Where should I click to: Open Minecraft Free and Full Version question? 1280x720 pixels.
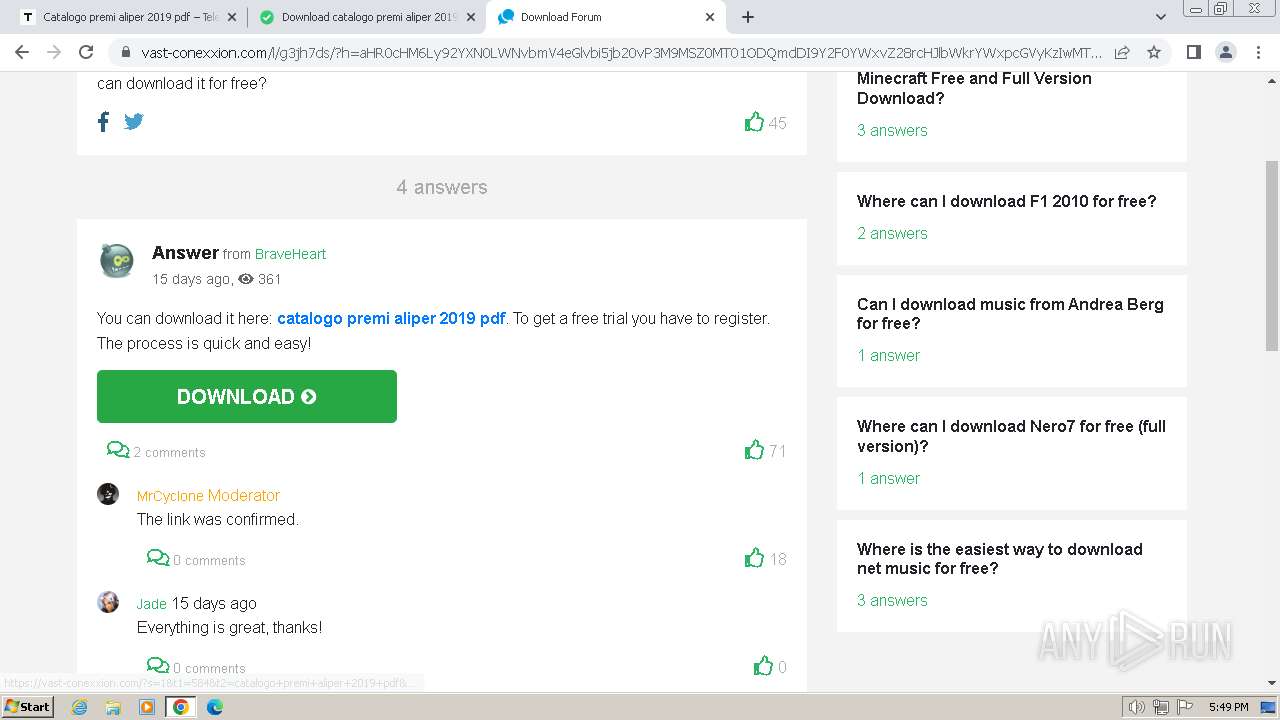pos(974,88)
